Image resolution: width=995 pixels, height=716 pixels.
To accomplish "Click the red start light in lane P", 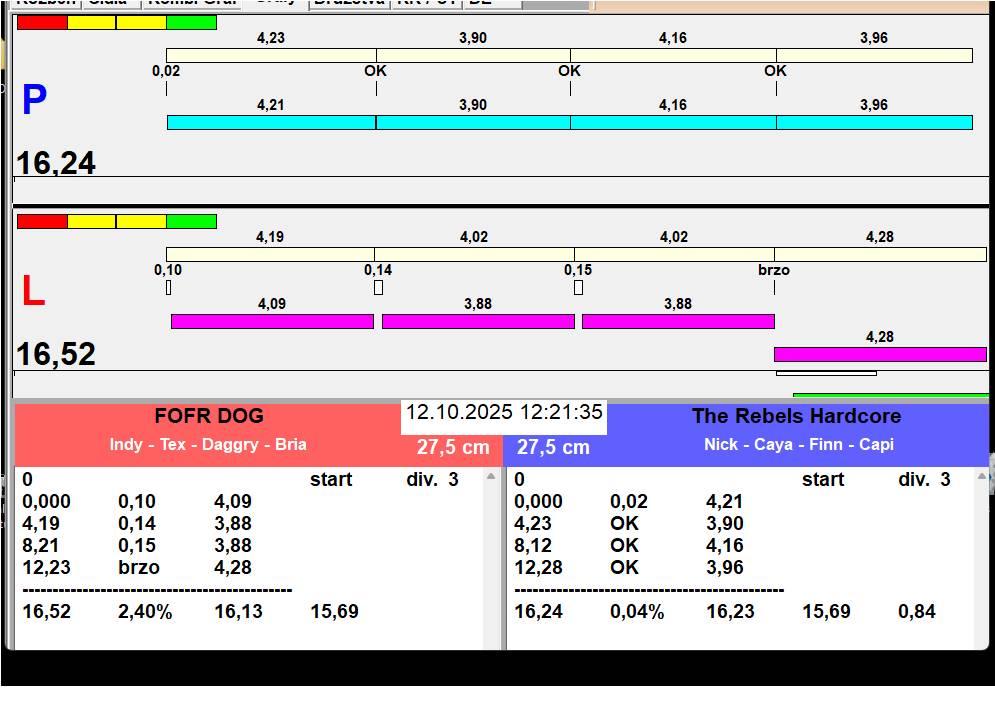I will pos(42,22).
